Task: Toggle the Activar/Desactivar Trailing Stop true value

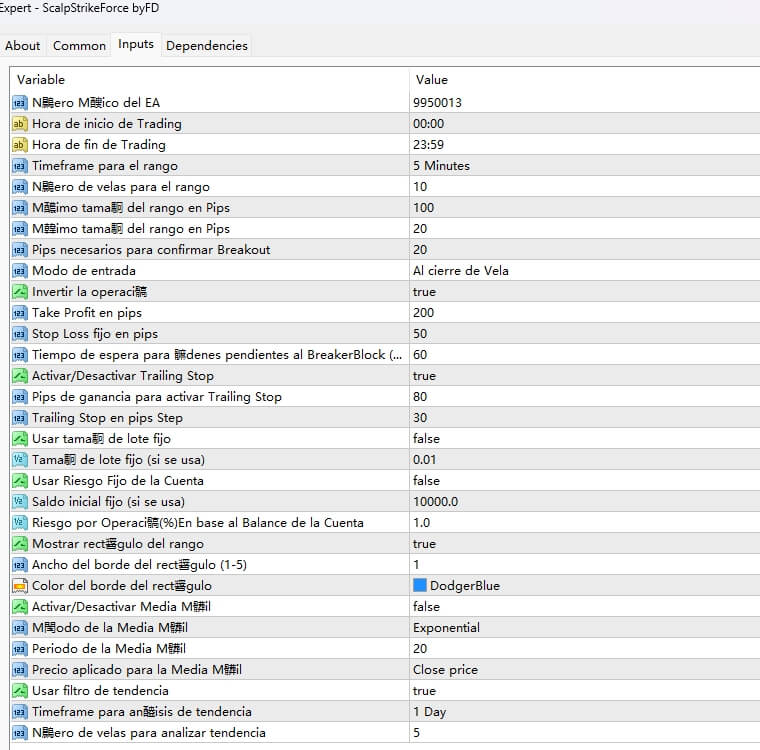Action: pos(424,376)
